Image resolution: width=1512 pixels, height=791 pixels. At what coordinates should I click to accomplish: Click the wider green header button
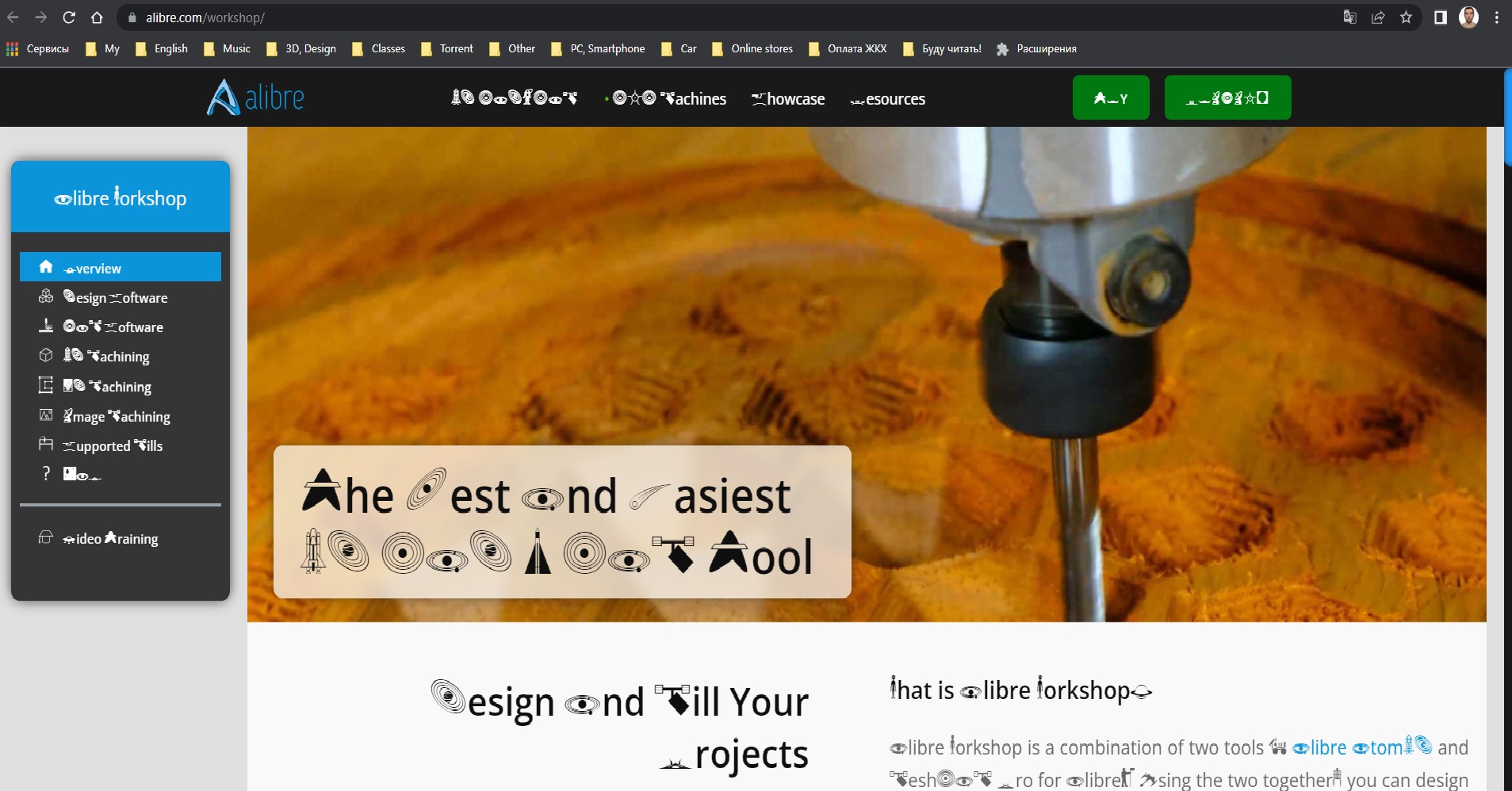pyautogui.click(x=1227, y=97)
